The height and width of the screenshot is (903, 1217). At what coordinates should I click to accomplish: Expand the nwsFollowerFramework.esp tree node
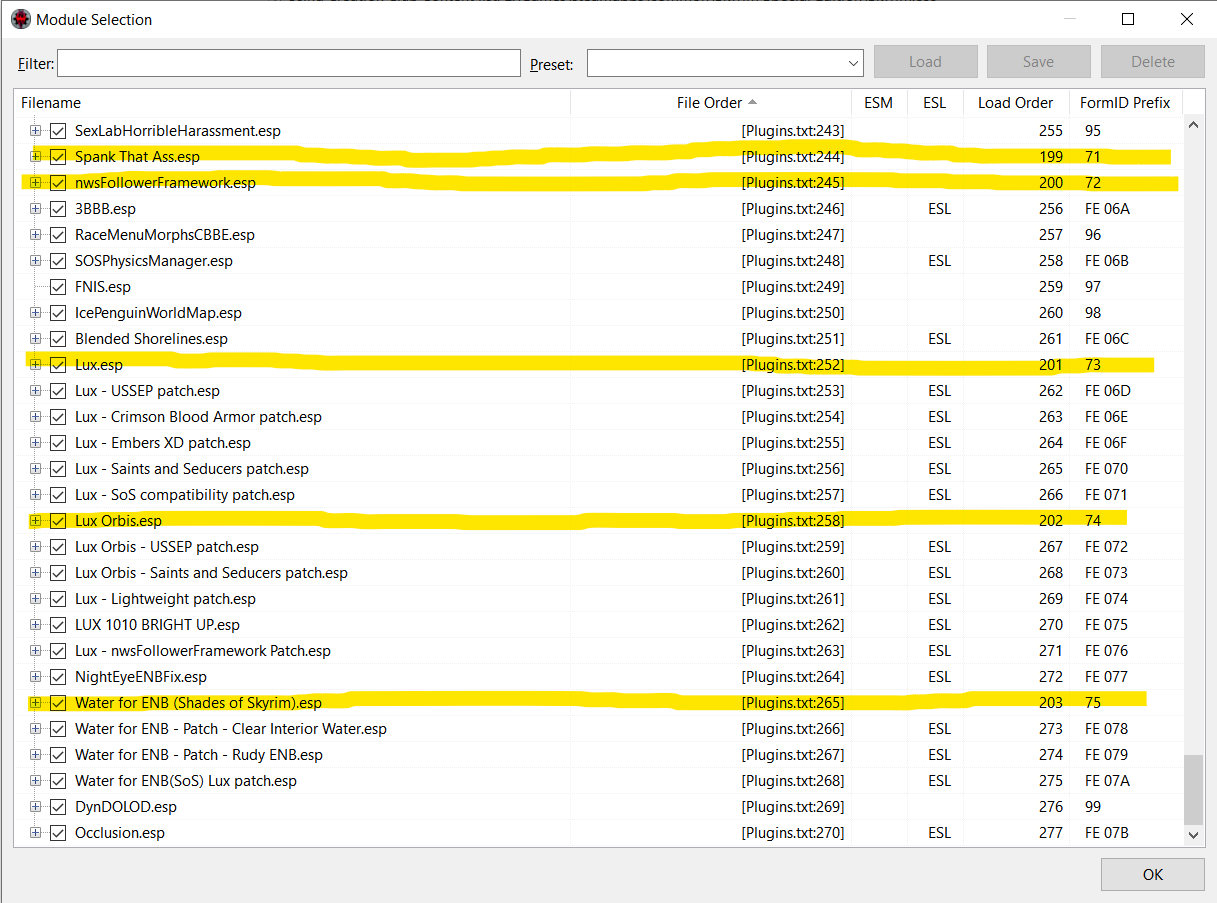[36, 183]
